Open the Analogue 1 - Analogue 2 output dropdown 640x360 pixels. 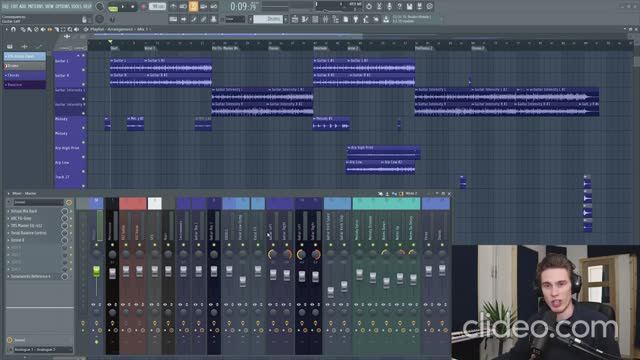pos(43,350)
